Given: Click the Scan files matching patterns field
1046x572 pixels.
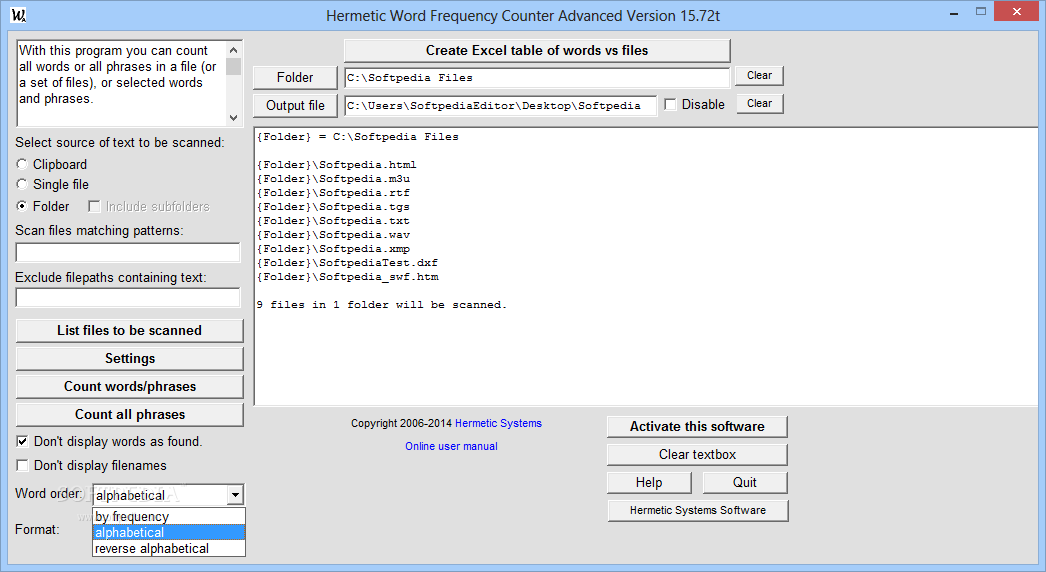Looking at the screenshot, I should click(x=127, y=252).
